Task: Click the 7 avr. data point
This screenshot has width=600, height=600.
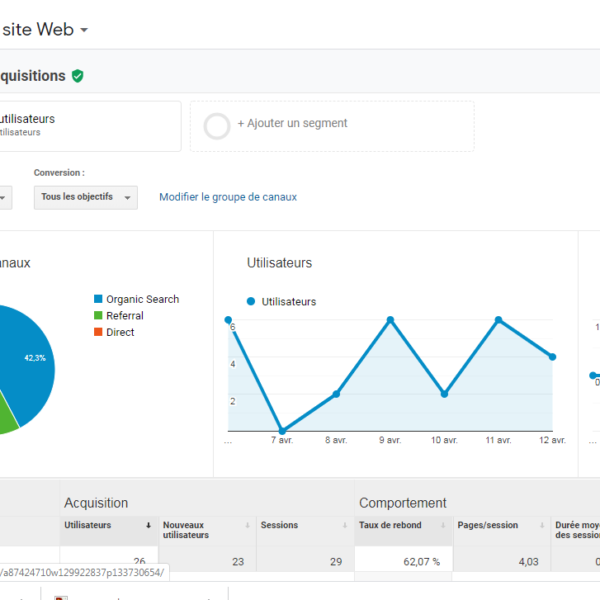Action: [x=282, y=431]
